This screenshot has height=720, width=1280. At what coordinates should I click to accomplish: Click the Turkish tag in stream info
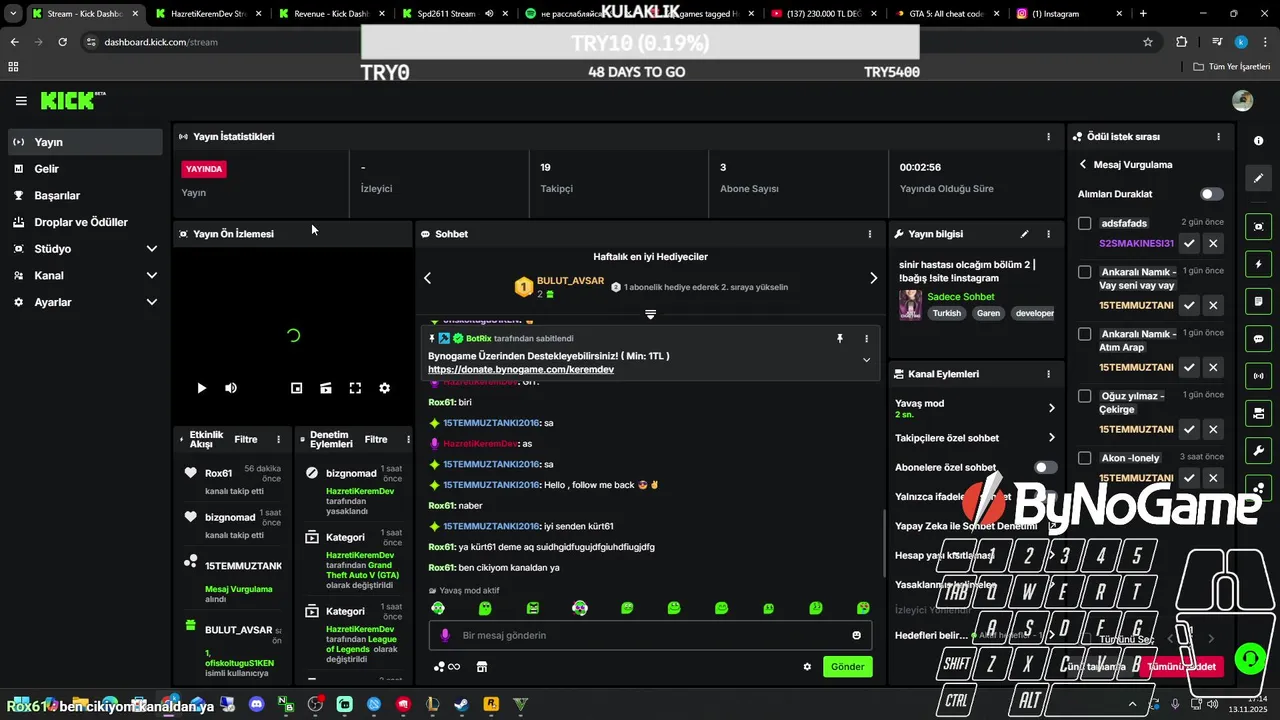click(947, 313)
